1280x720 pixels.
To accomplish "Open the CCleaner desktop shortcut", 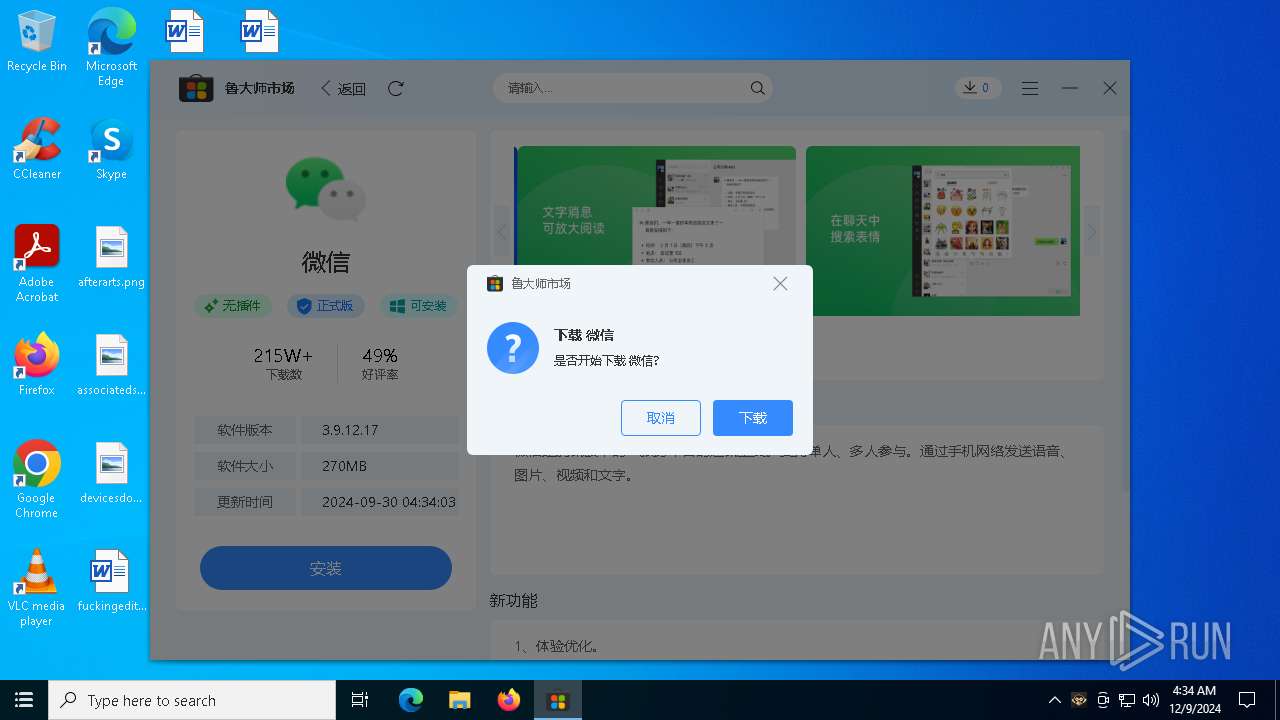I will 37,149.
